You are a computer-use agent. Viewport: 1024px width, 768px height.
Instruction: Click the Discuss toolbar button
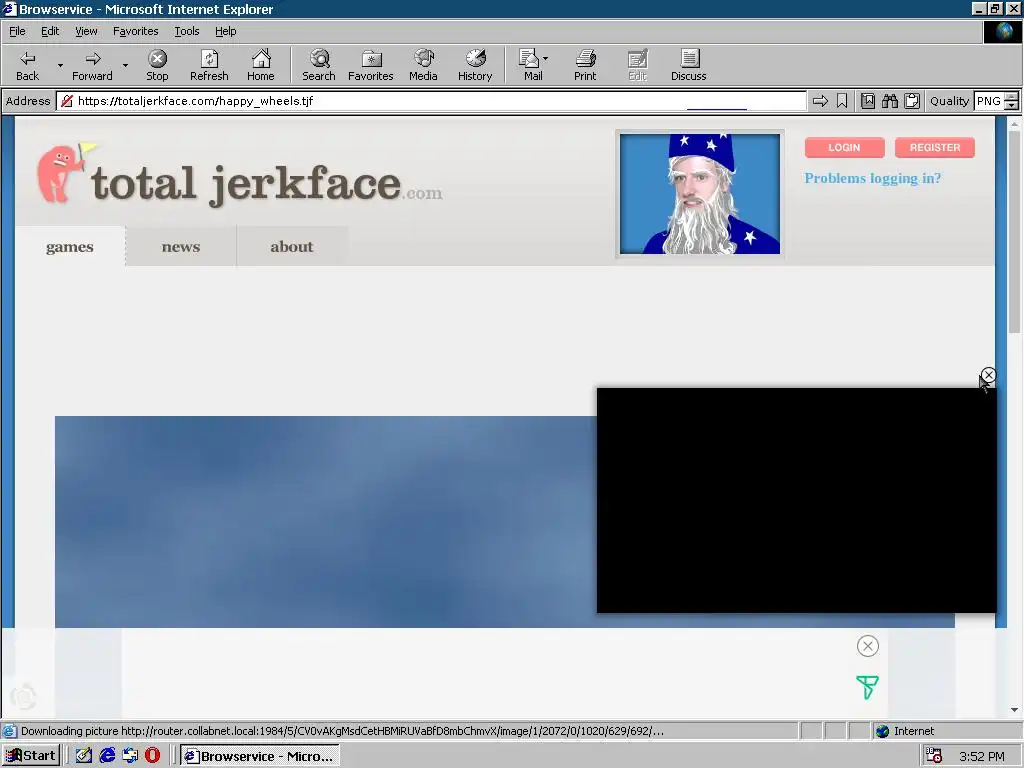tap(688, 65)
